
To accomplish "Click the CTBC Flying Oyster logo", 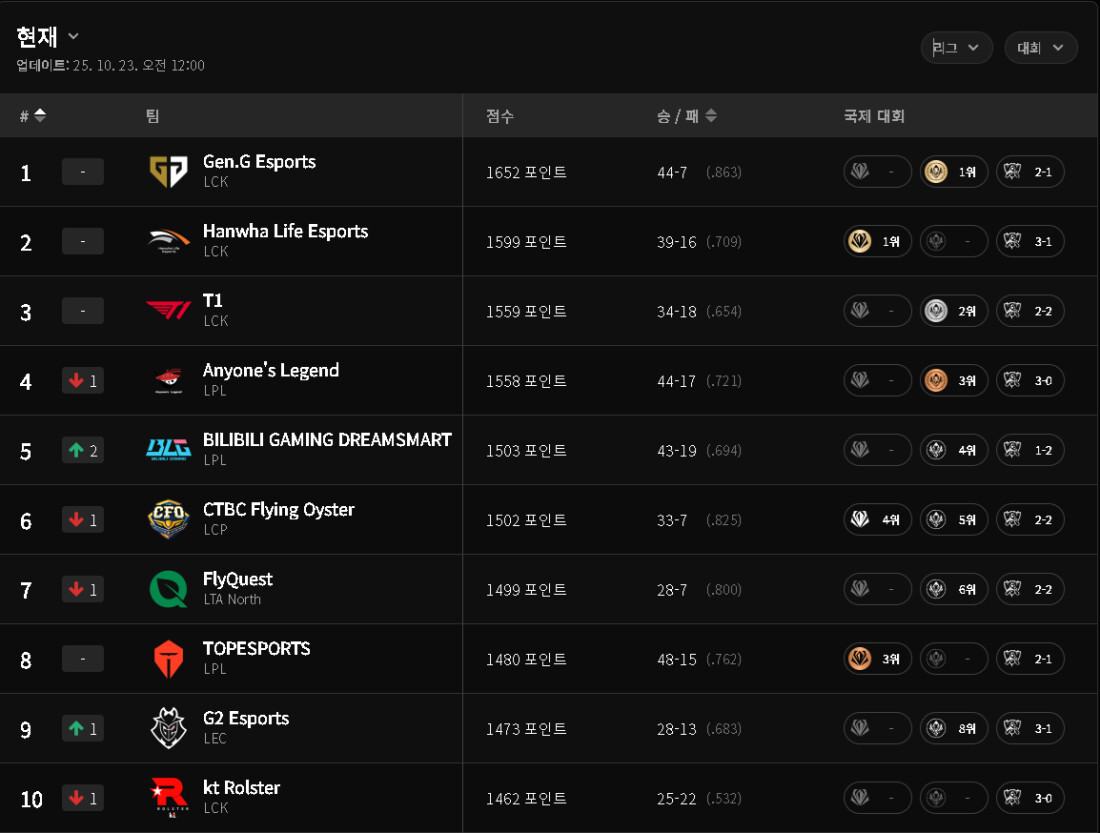I will point(168,520).
